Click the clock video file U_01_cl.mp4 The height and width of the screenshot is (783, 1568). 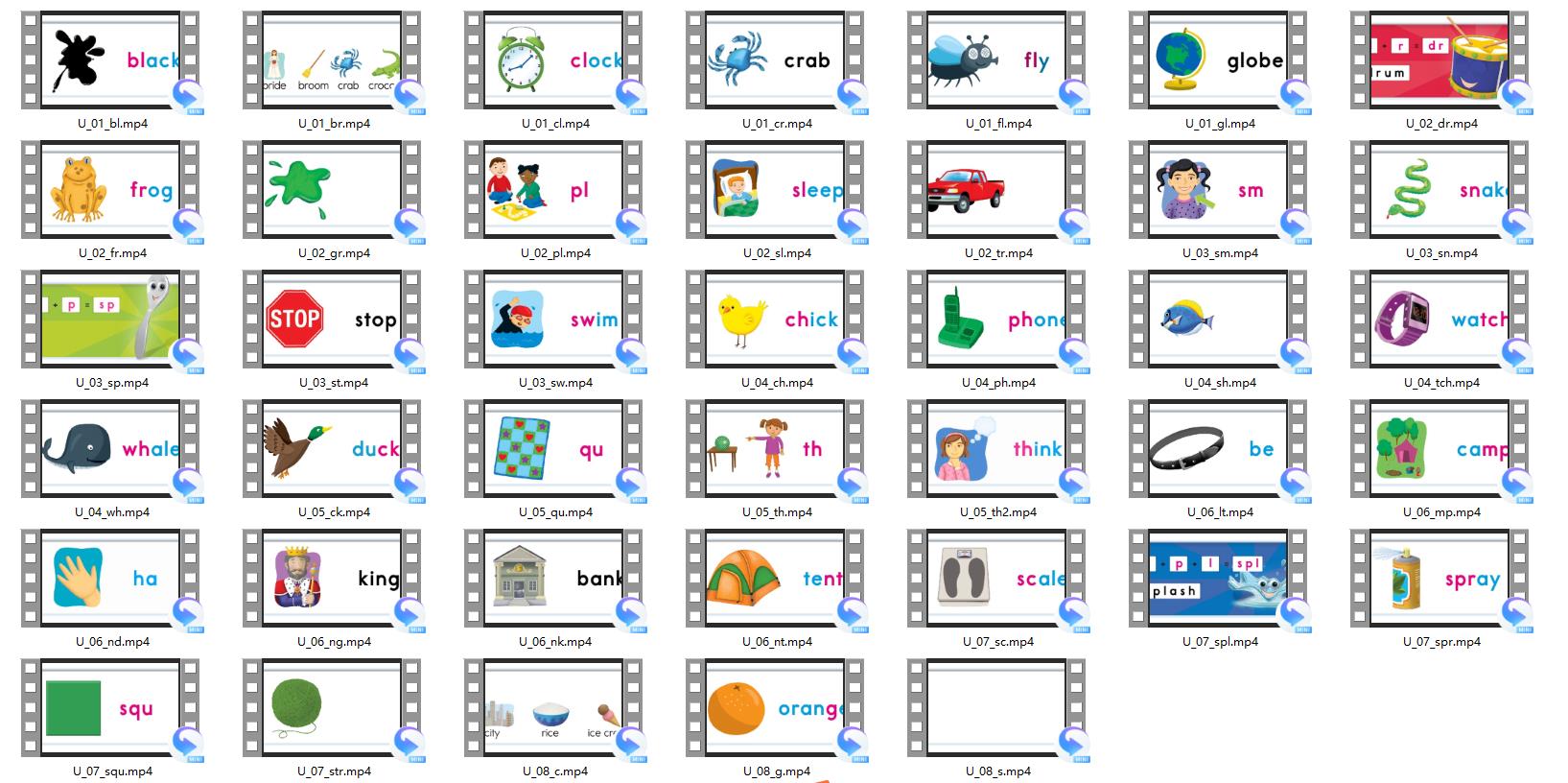pos(553,59)
